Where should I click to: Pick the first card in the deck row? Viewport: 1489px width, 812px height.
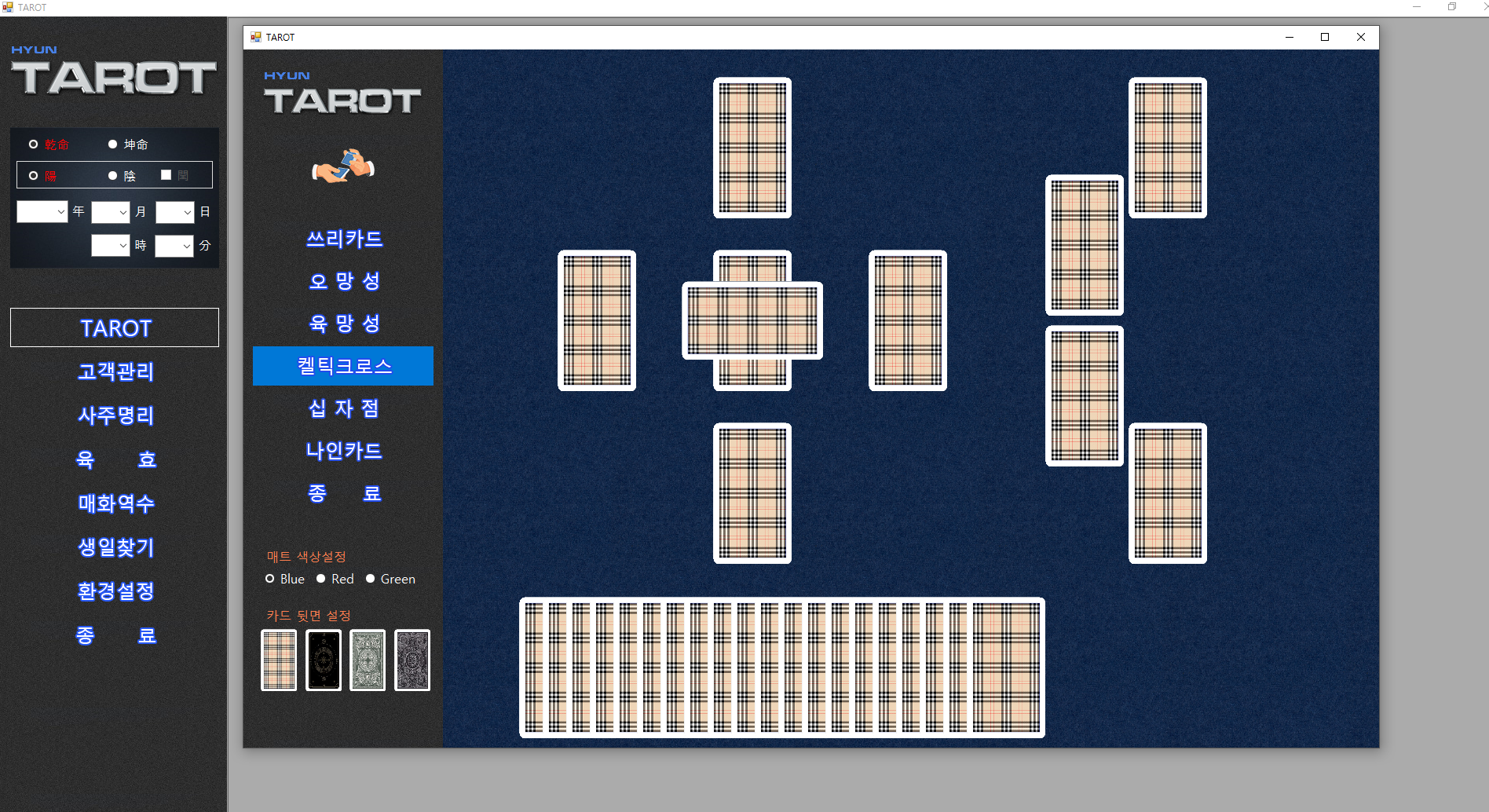pyautogui.click(x=532, y=668)
